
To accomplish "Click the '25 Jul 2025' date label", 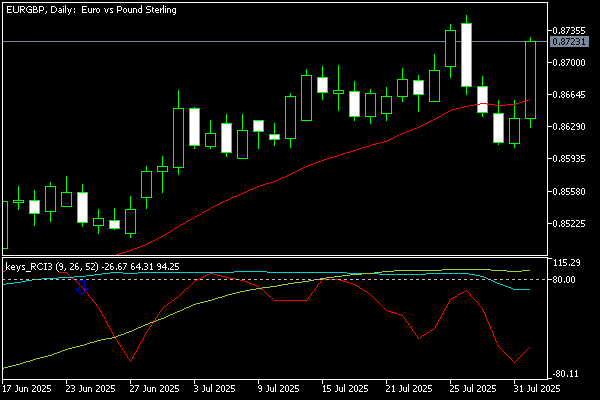I will (x=473, y=389).
